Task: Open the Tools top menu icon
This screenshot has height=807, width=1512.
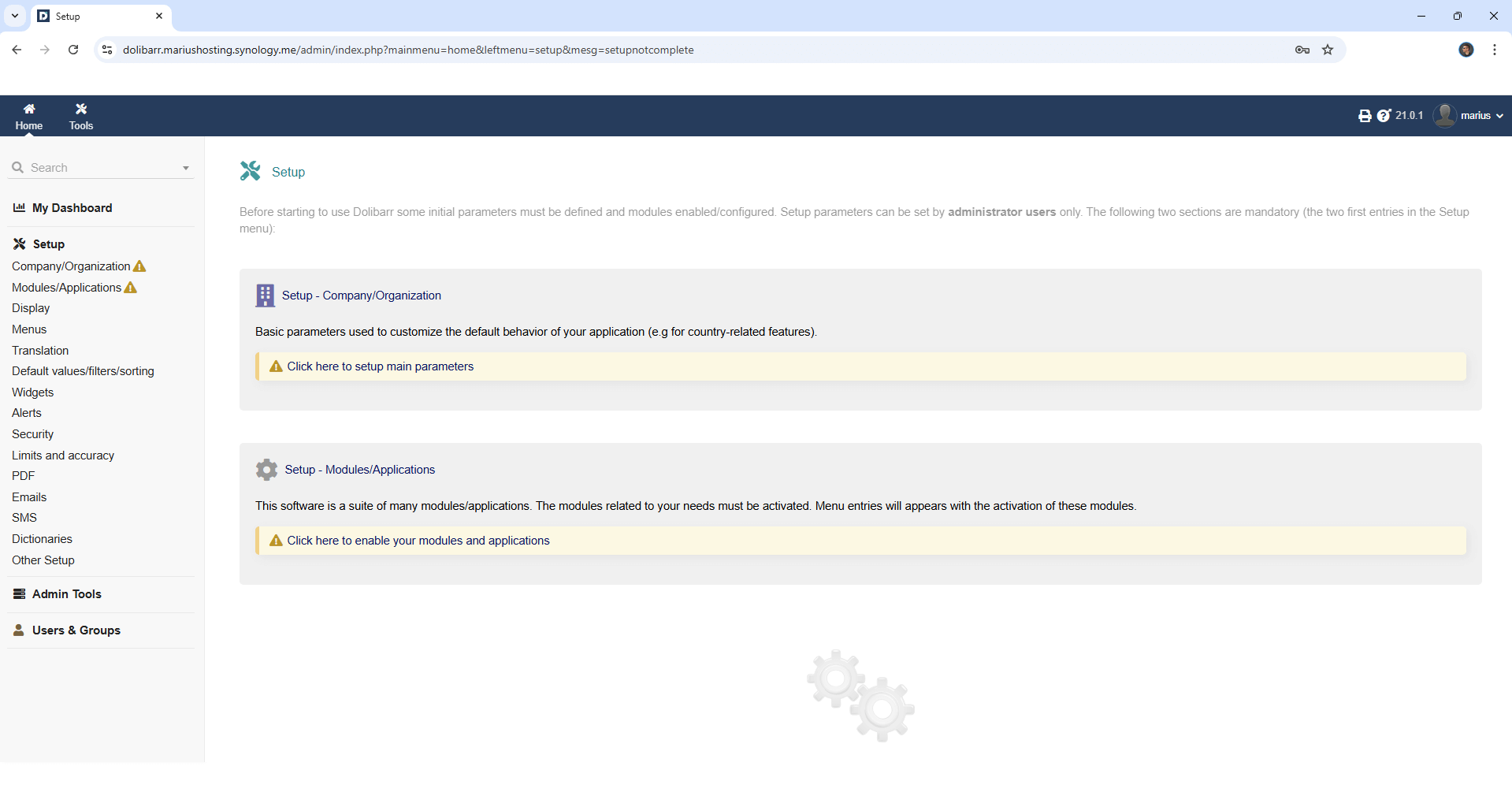Action: point(81,109)
